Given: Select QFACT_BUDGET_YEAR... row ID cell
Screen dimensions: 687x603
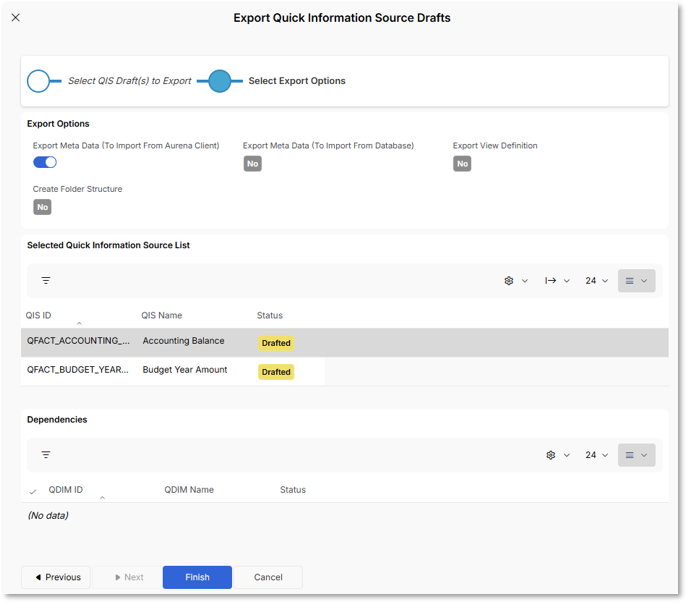Looking at the screenshot, I should (x=78, y=370).
